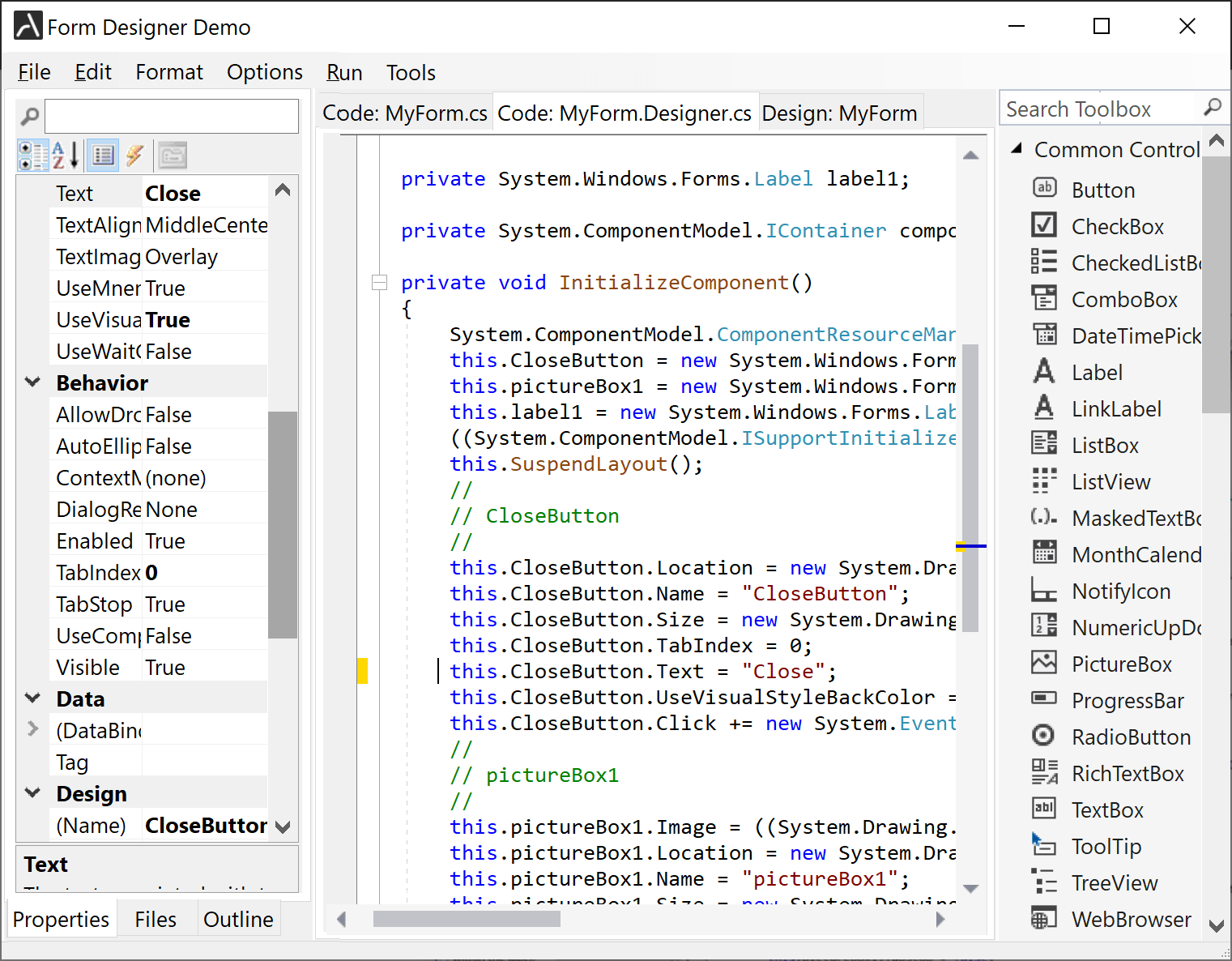Show the Events lightning bolt view
Viewport: 1232px width, 961px height.
click(x=134, y=155)
